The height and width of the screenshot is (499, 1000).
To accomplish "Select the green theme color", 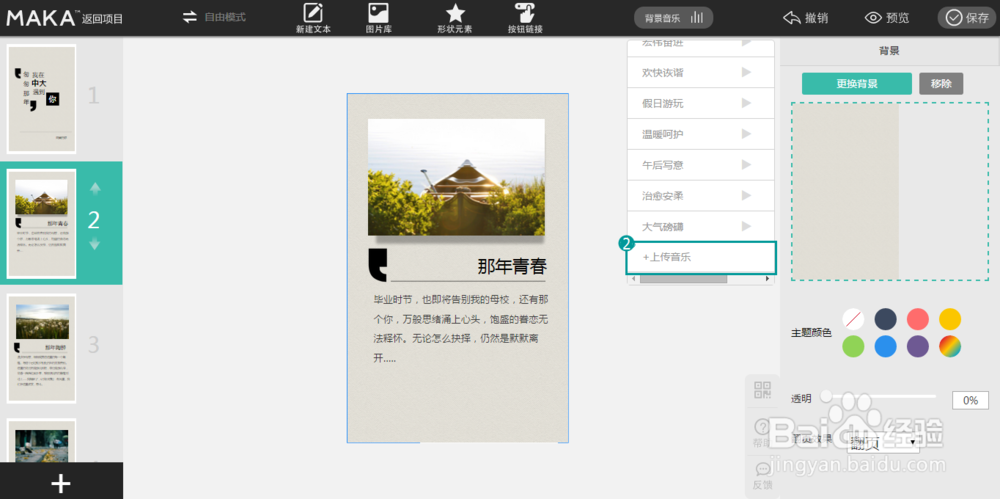I will tap(853, 346).
